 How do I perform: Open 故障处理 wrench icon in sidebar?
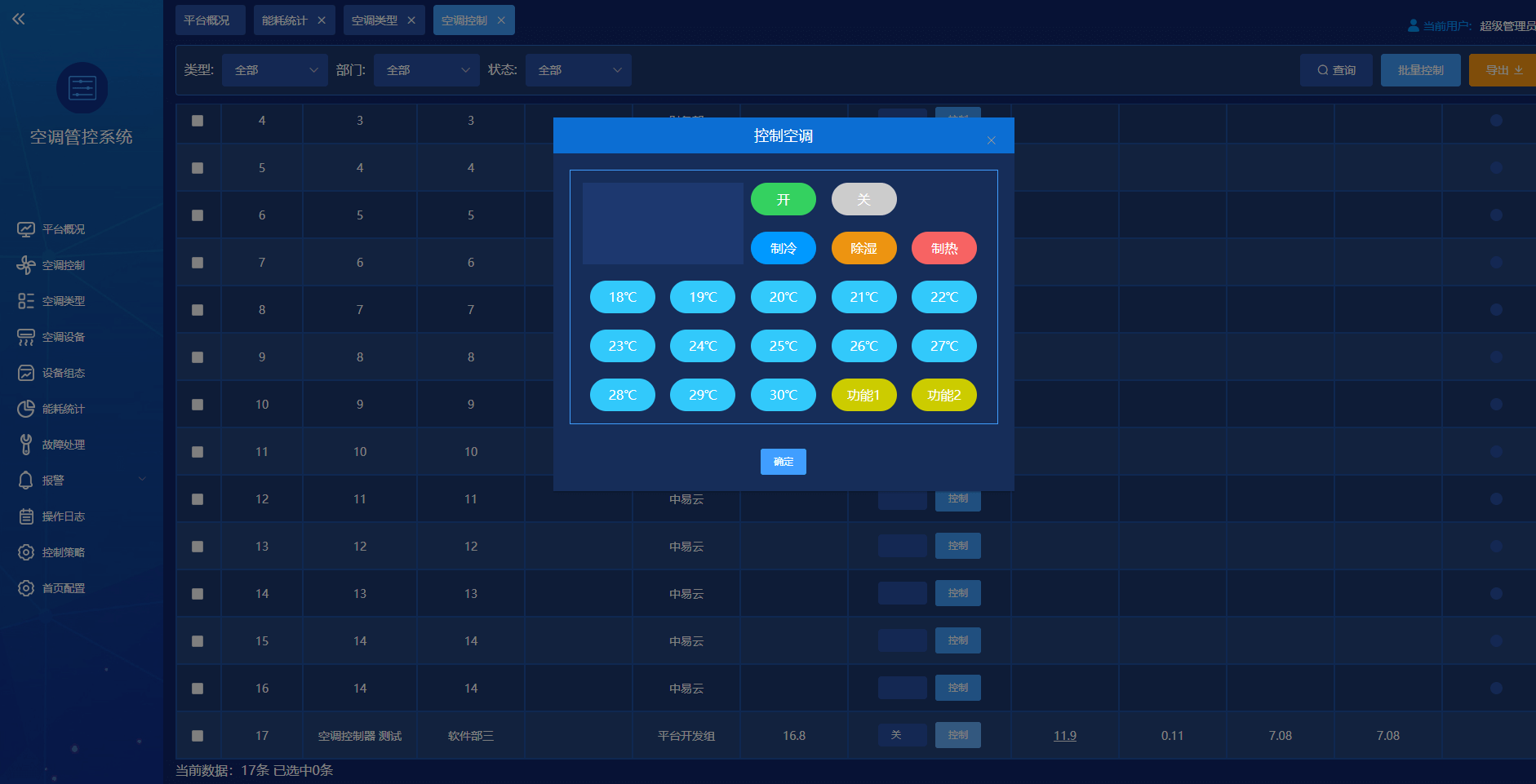click(x=26, y=445)
